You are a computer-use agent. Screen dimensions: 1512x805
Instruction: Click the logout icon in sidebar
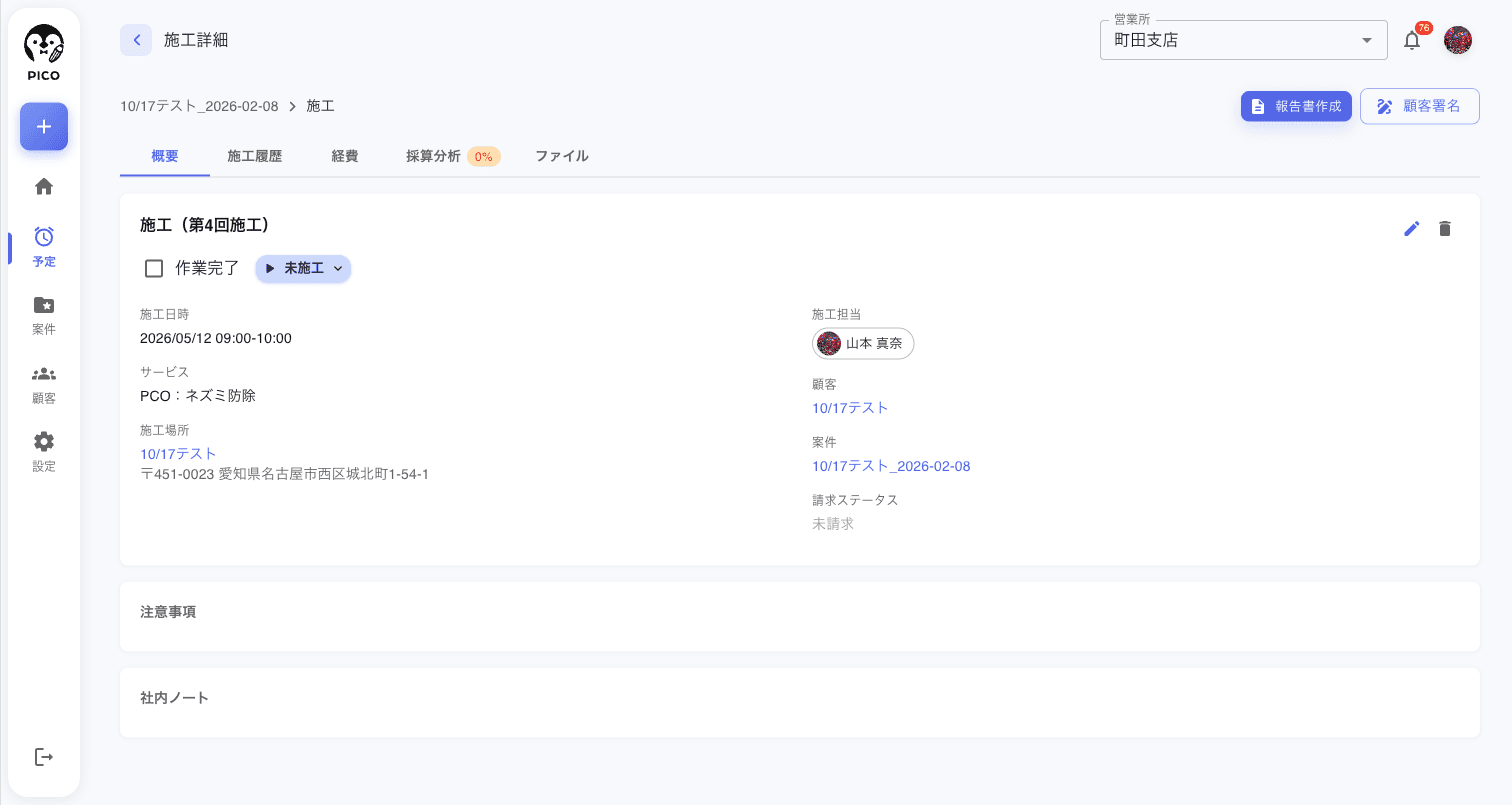pyautogui.click(x=44, y=757)
